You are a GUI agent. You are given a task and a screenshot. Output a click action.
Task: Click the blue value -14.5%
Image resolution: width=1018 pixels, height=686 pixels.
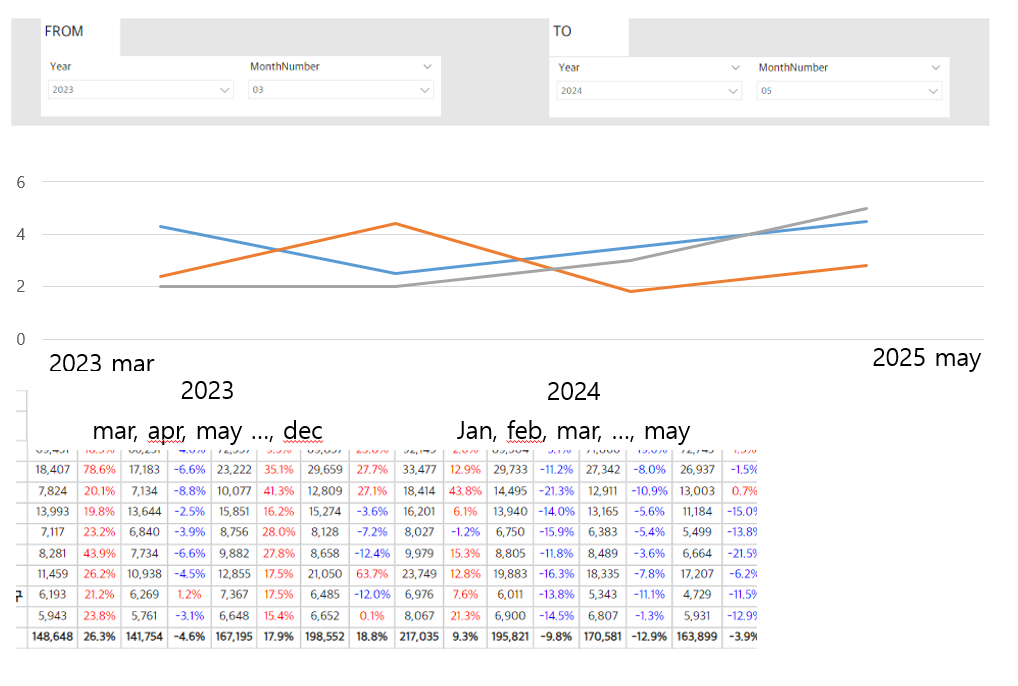pyautogui.click(x=557, y=615)
